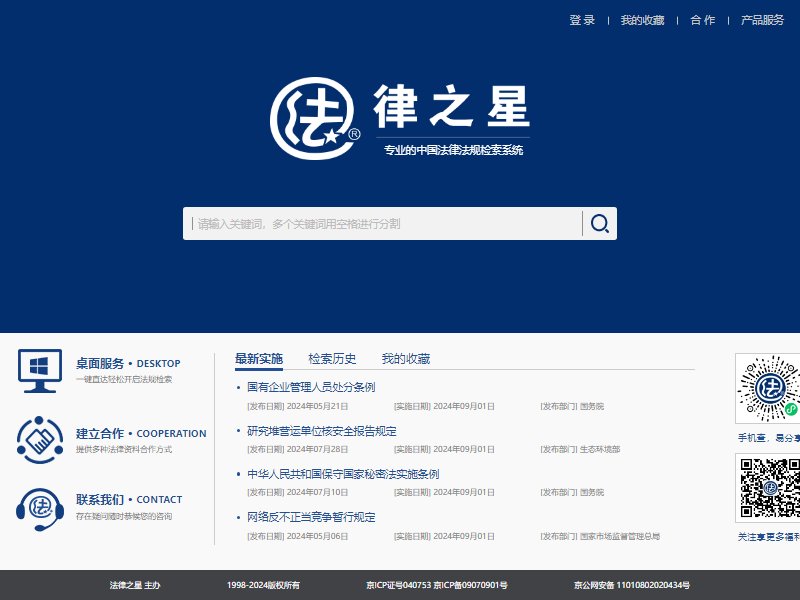Click publish date 2024年07月28日
Viewport: 800px width, 600px height.
click(317, 449)
